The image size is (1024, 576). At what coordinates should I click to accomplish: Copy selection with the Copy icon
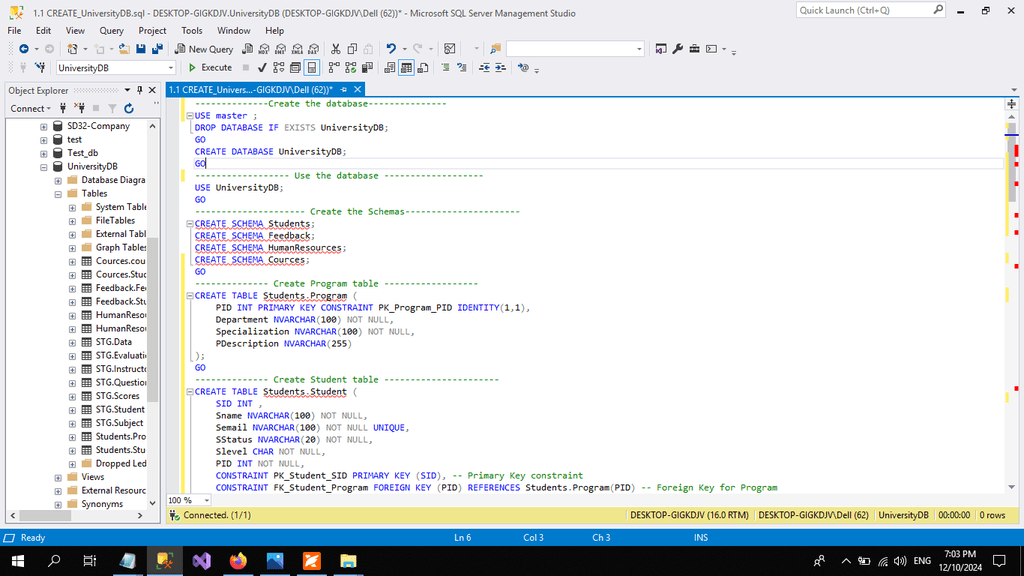coord(352,49)
